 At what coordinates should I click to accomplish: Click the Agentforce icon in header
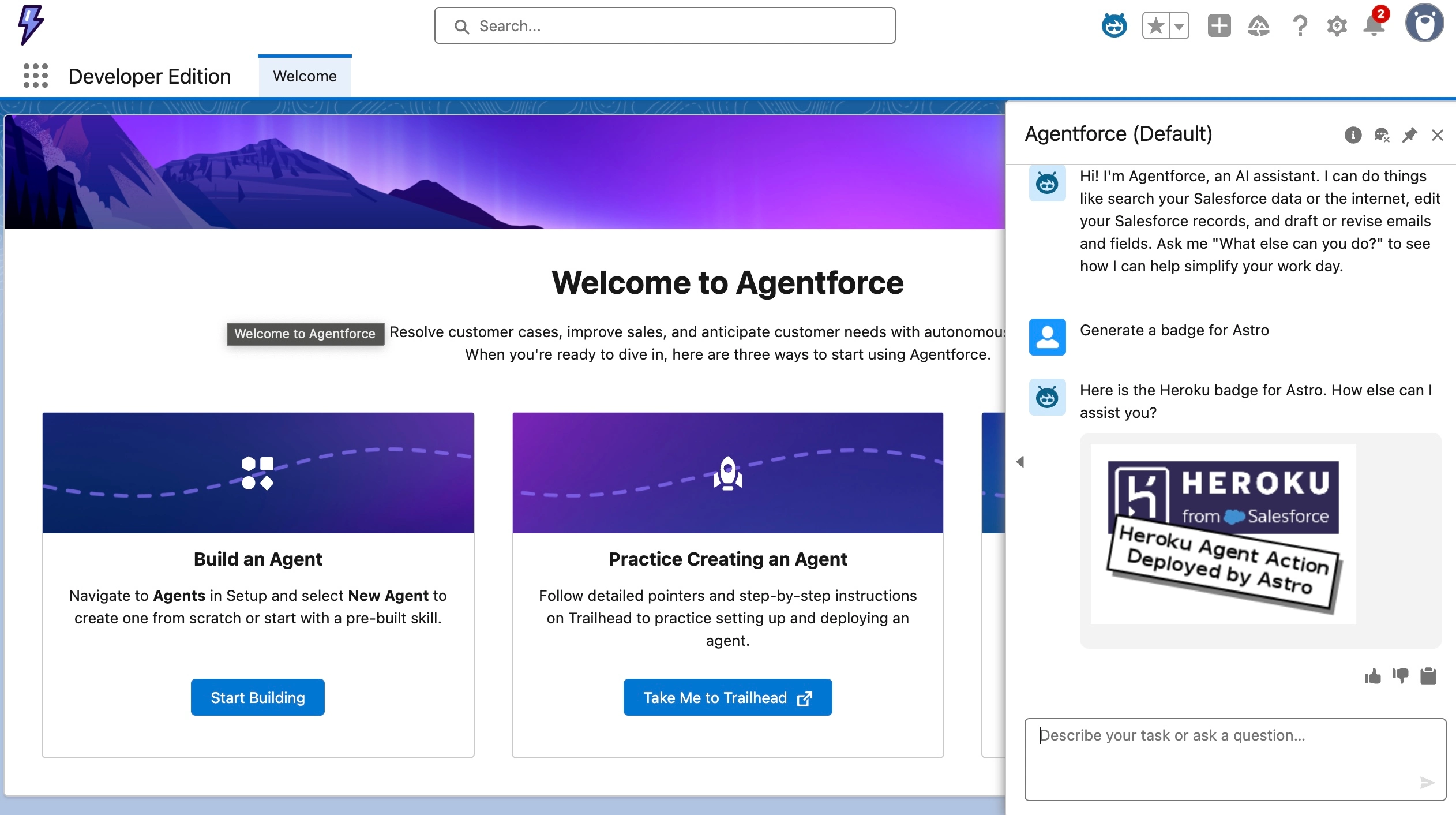click(1114, 26)
